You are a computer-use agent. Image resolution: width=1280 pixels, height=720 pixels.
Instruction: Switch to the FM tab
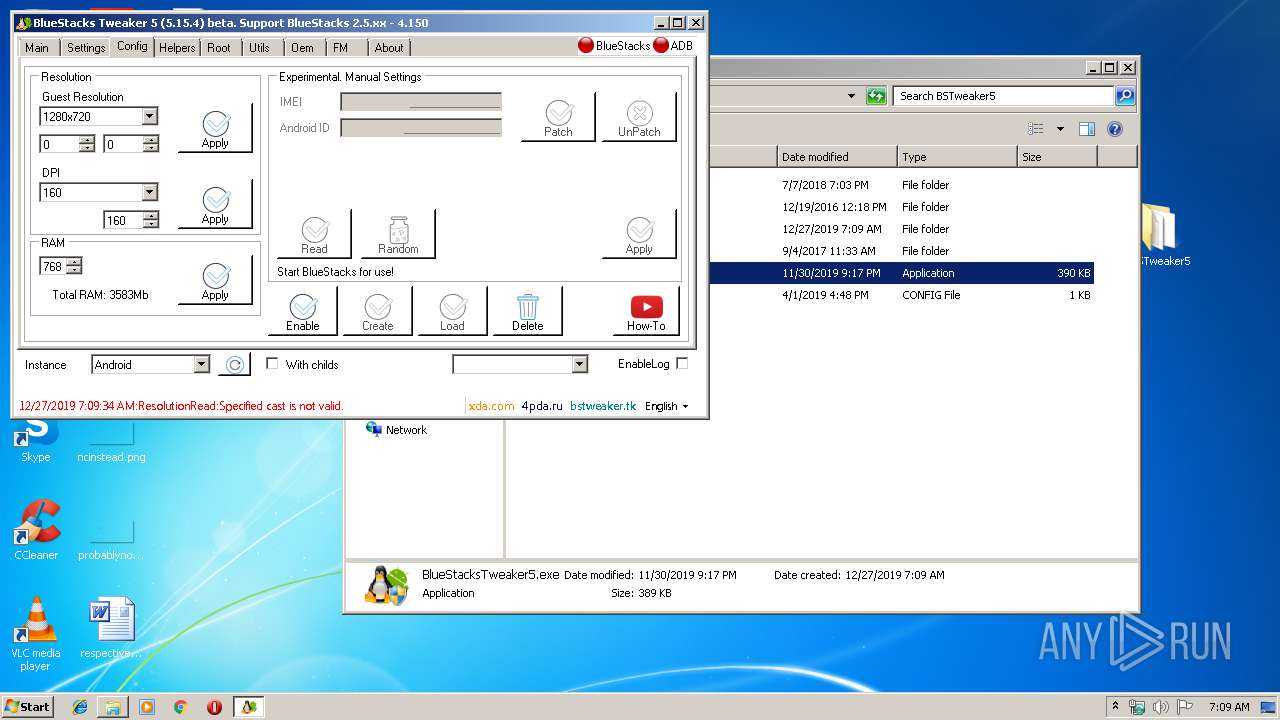click(x=341, y=47)
